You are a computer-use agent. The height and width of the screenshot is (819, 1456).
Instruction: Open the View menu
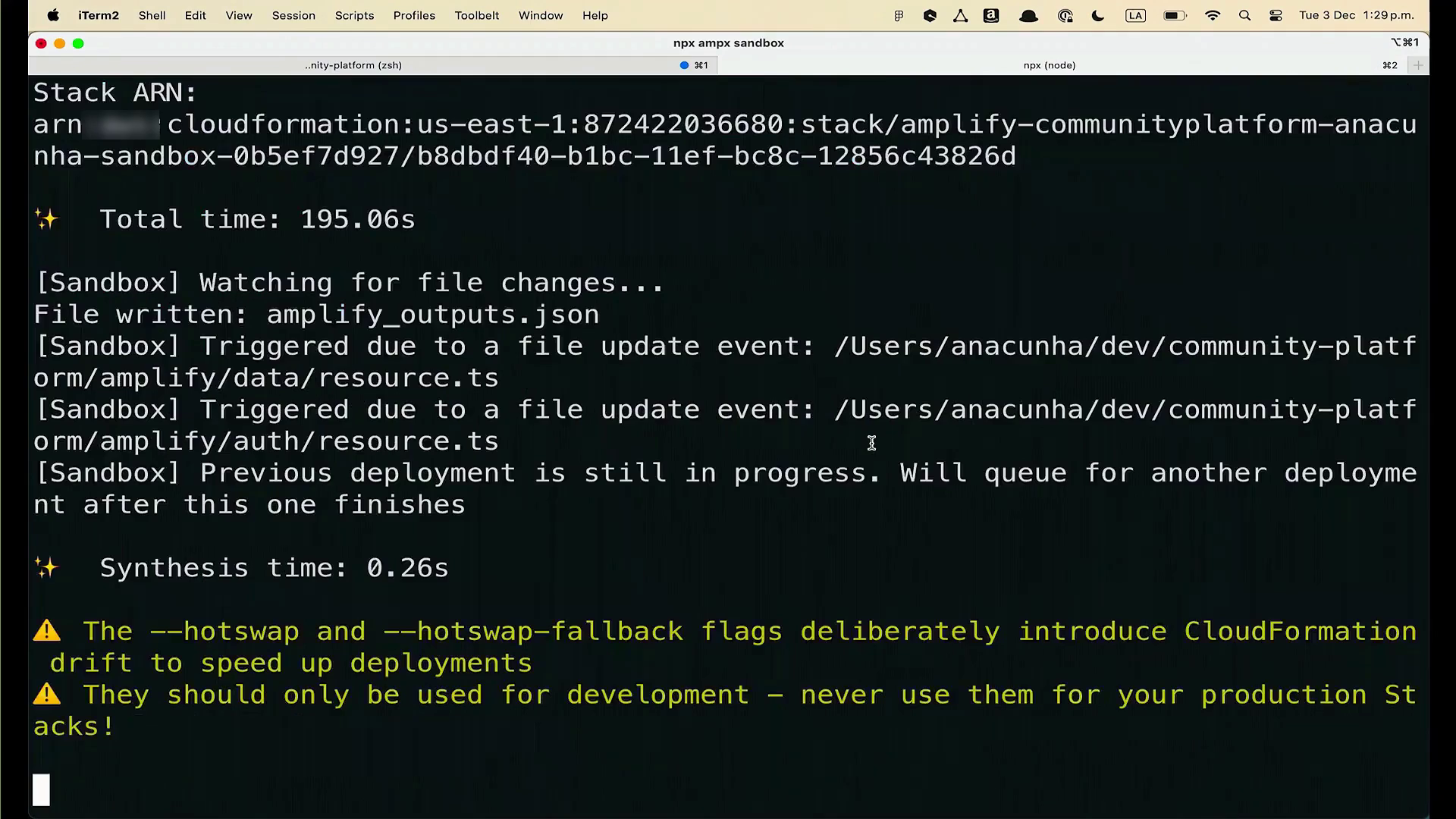(x=239, y=15)
